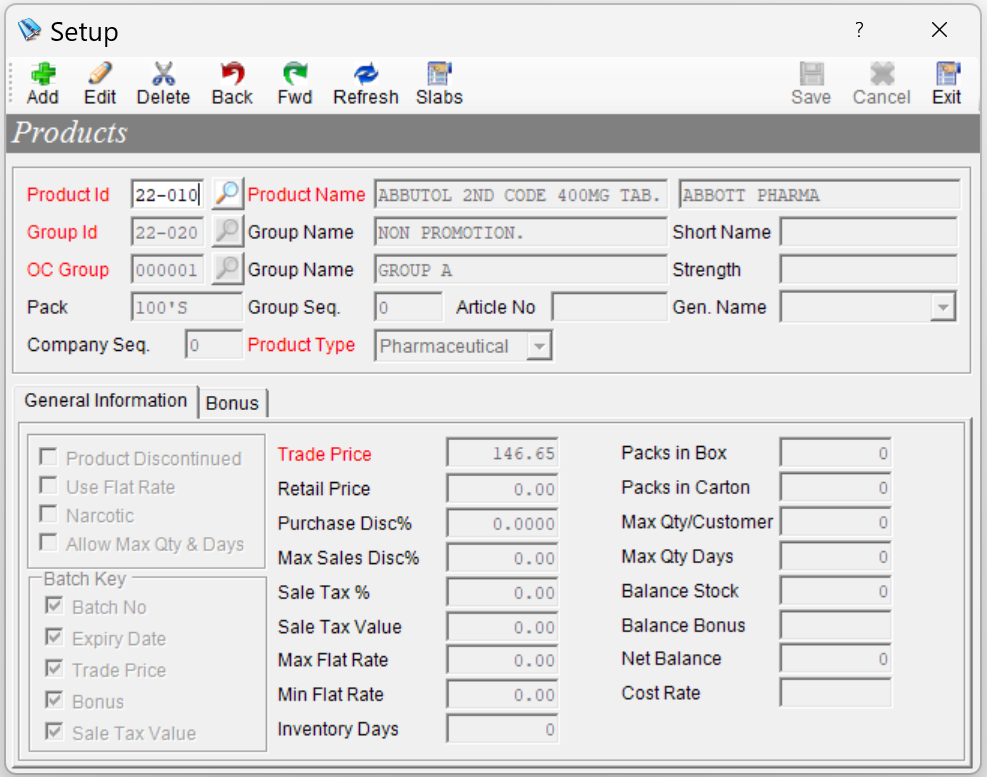Click the Balance Bonus field

coord(835,626)
